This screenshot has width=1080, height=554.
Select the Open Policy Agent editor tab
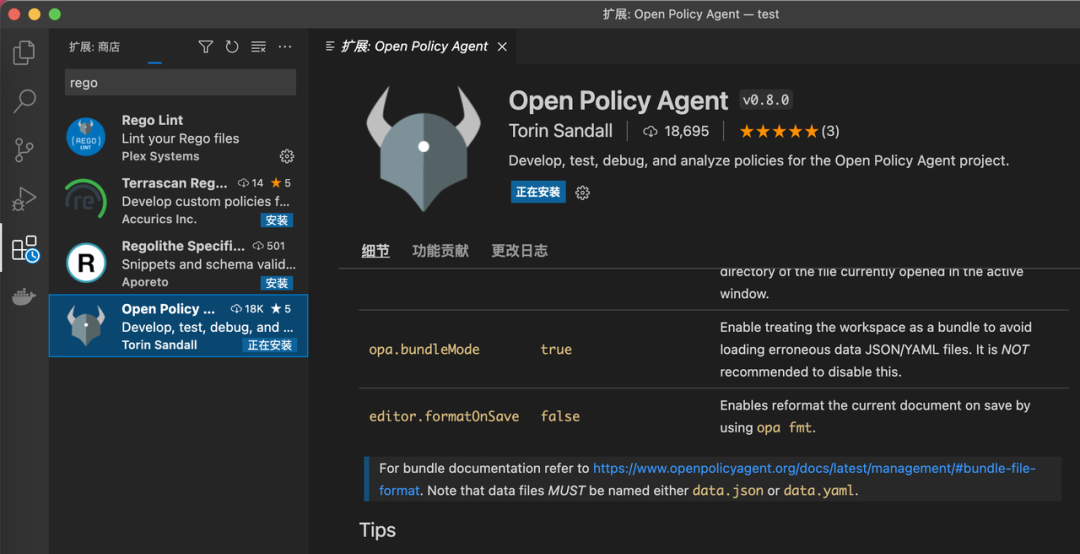coord(415,46)
